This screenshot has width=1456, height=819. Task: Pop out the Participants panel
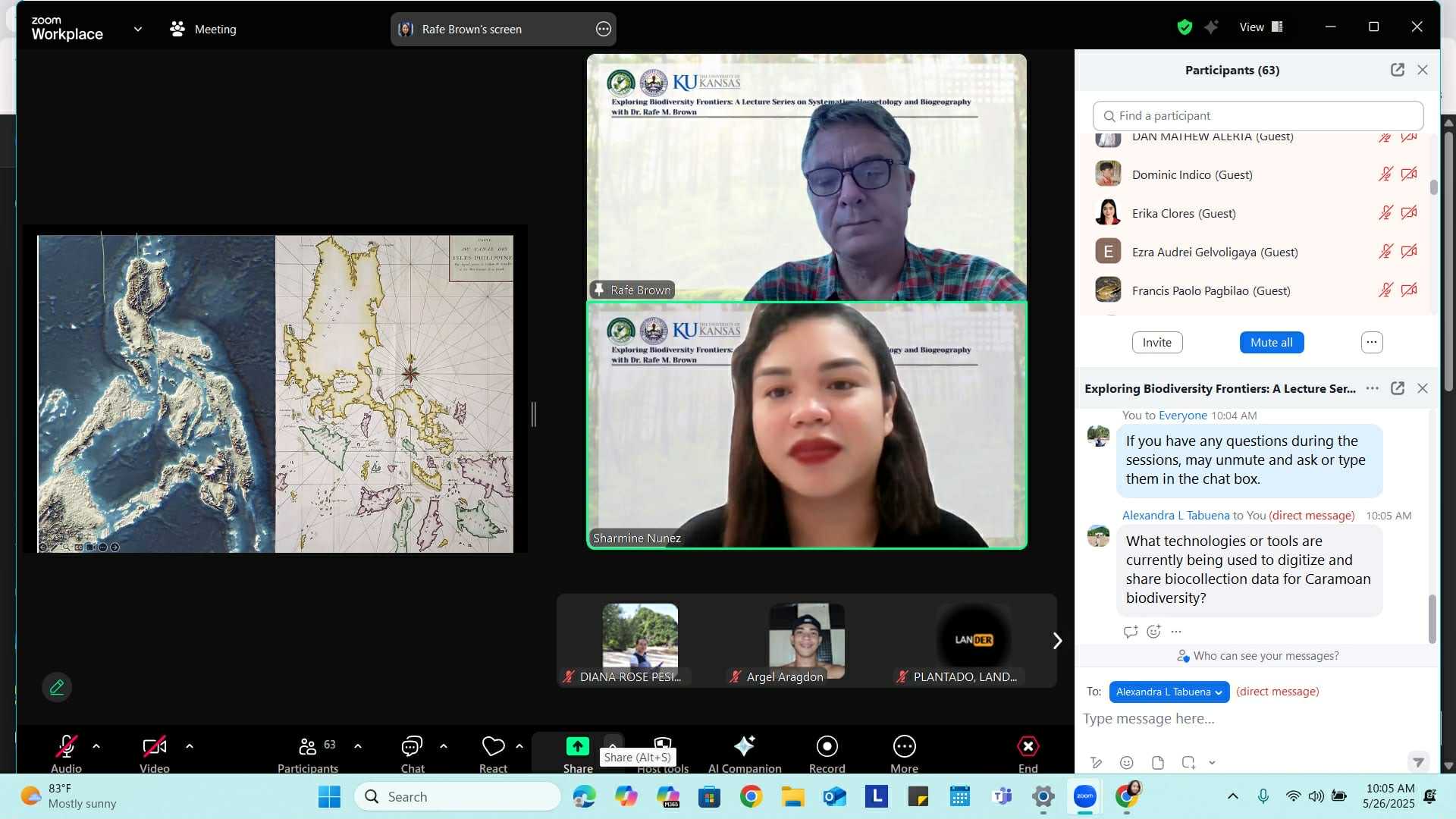point(1397,70)
